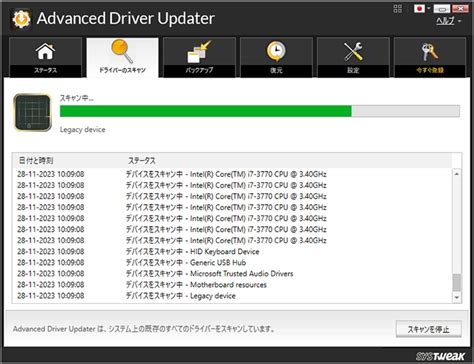Select the Motherboard resources log row
The width and height of the screenshot is (474, 364).
(233, 285)
